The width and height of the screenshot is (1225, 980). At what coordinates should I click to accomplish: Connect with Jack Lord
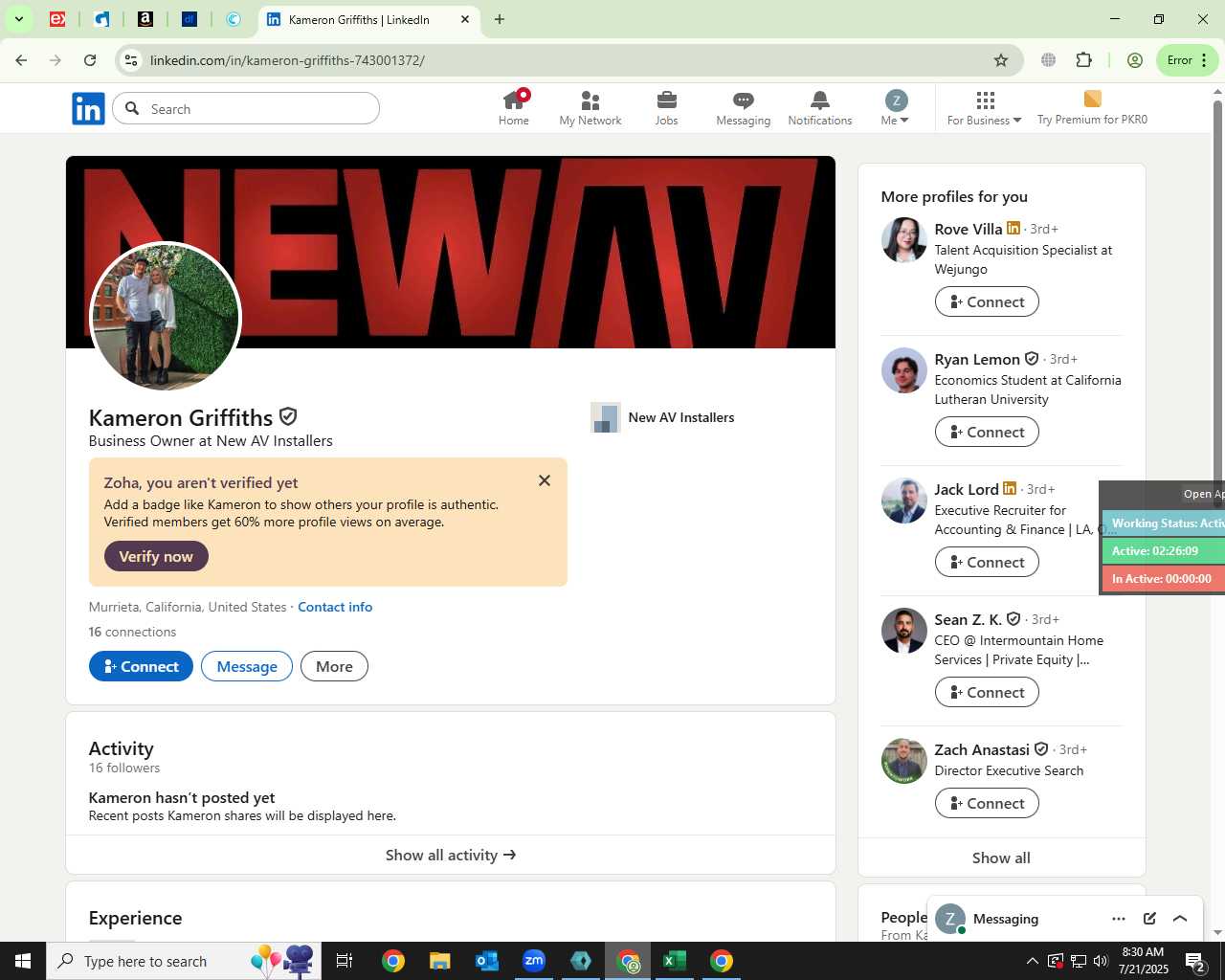[987, 562]
